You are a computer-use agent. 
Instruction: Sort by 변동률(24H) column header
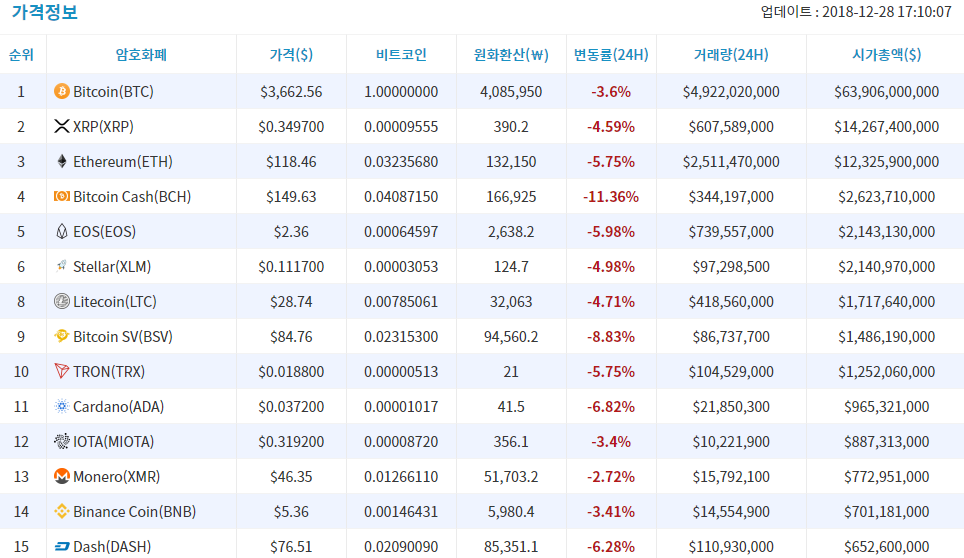point(611,55)
